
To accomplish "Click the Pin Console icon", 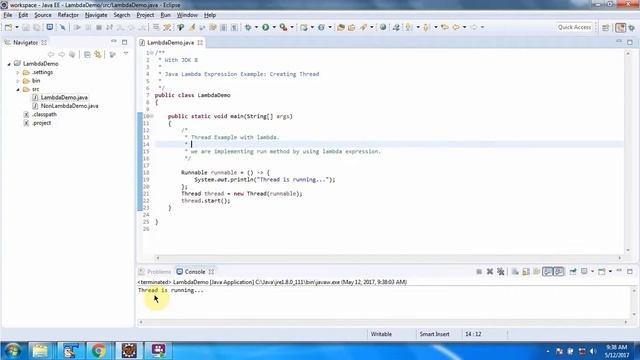I will [573, 271].
